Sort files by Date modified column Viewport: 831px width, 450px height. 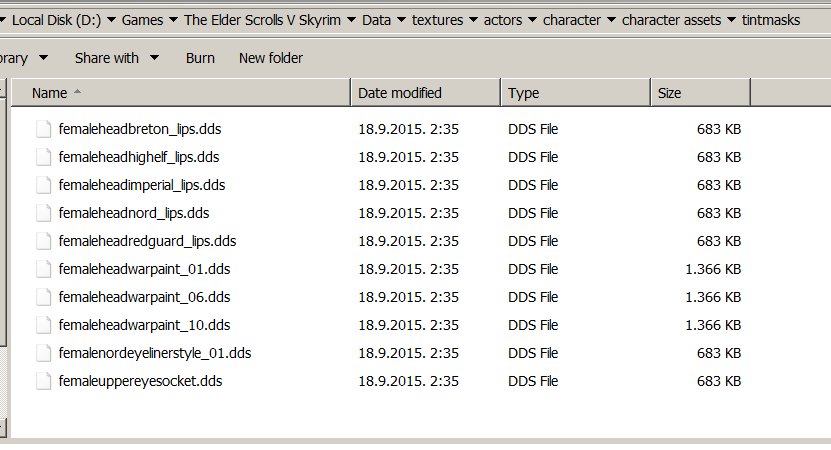pyautogui.click(x=400, y=93)
